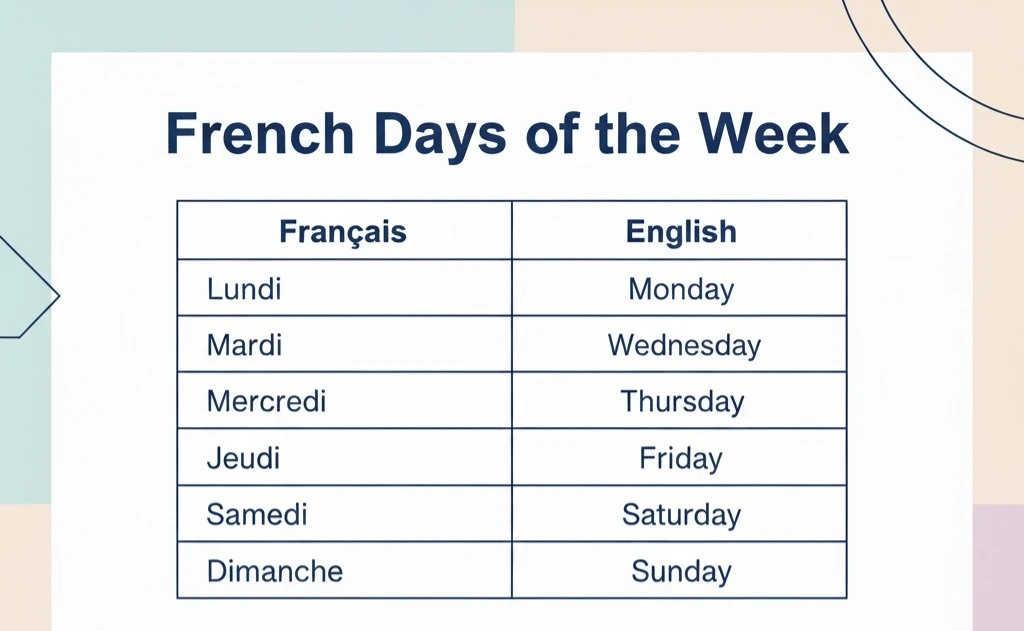Screen dimensions: 1024x631
Task: Click the Thursday table cell
Action: coord(679,400)
